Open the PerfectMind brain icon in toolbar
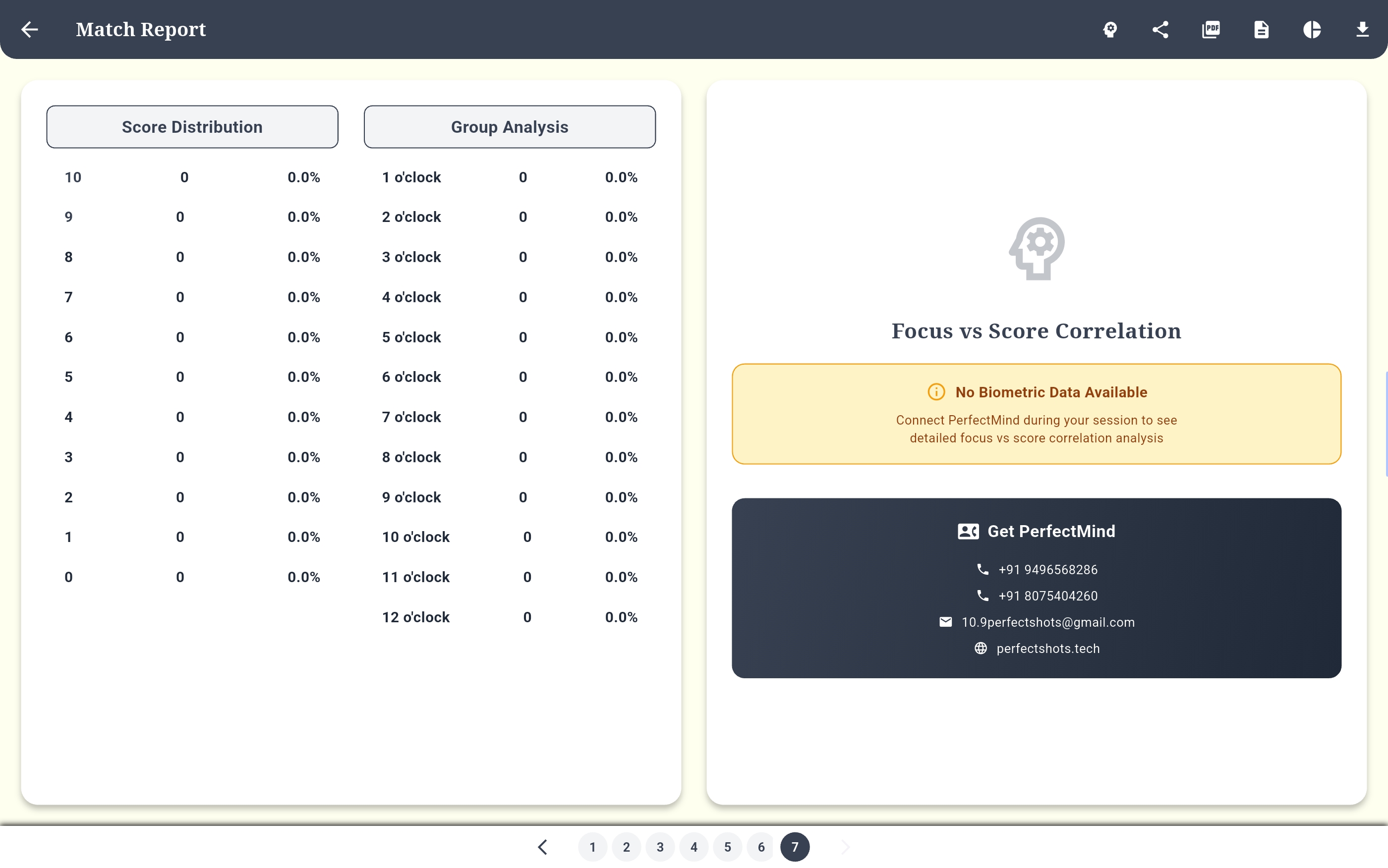The image size is (1388, 868). tap(1110, 29)
